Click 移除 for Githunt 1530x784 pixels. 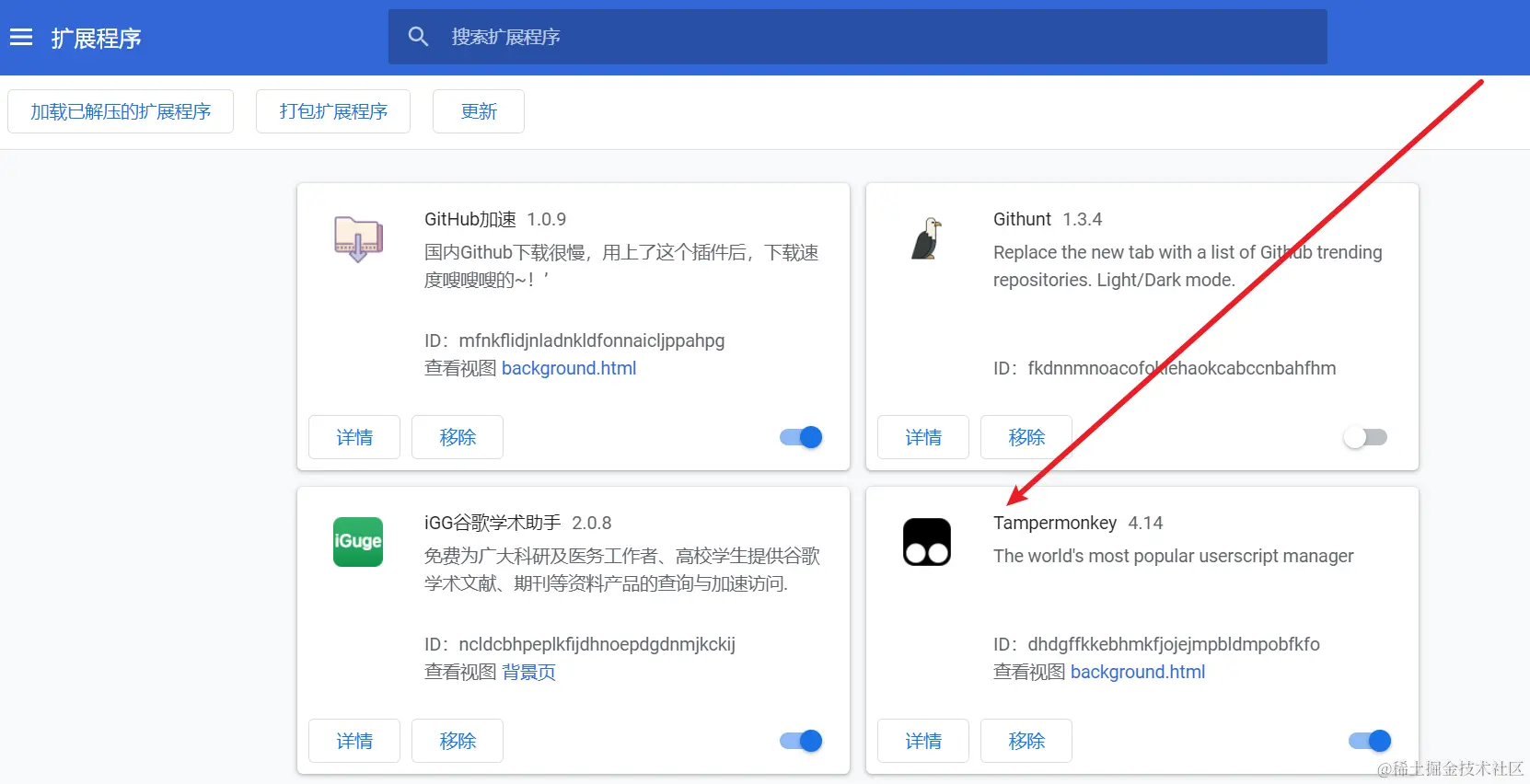click(1026, 437)
